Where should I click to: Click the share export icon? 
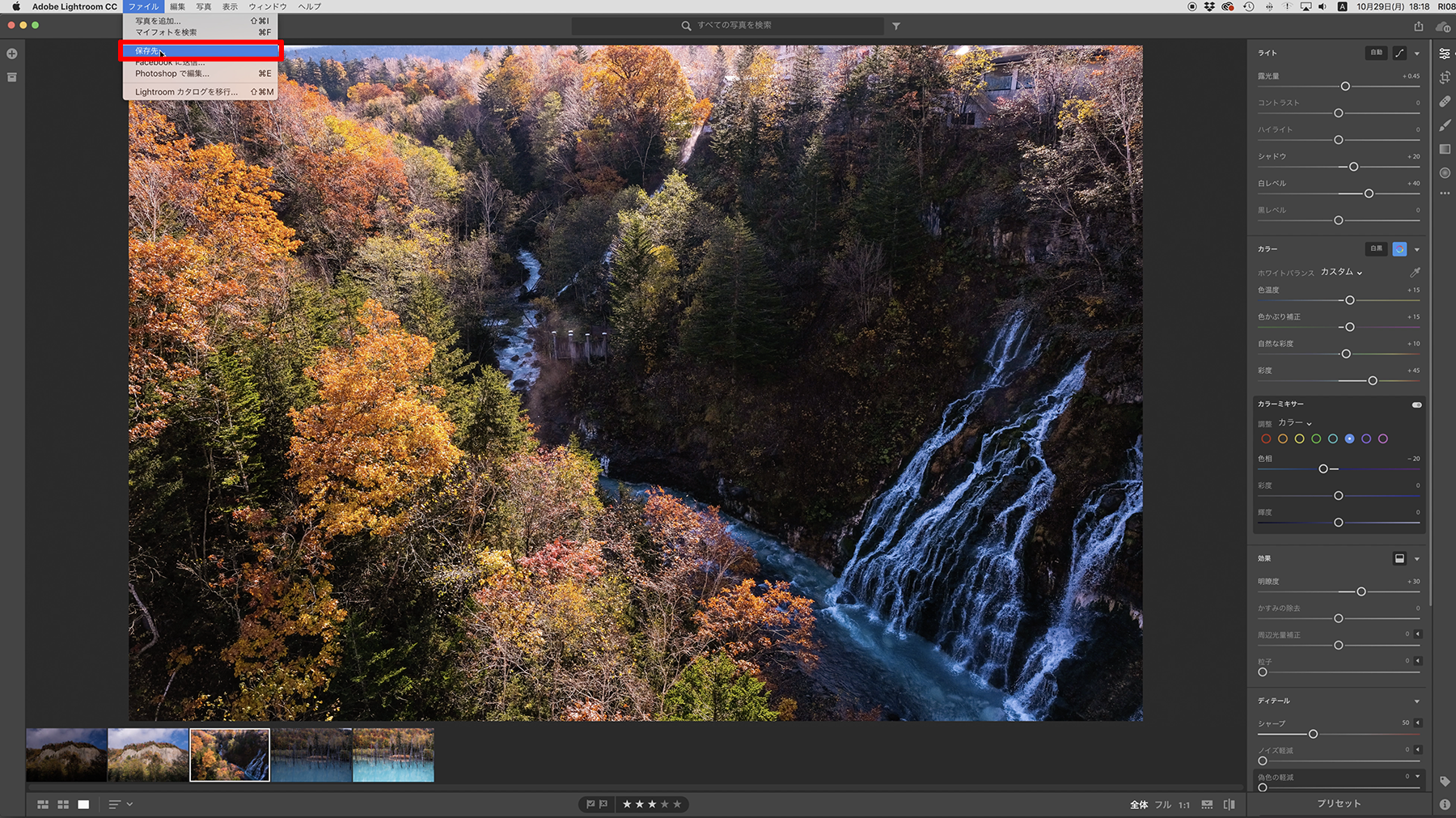tap(1419, 26)
